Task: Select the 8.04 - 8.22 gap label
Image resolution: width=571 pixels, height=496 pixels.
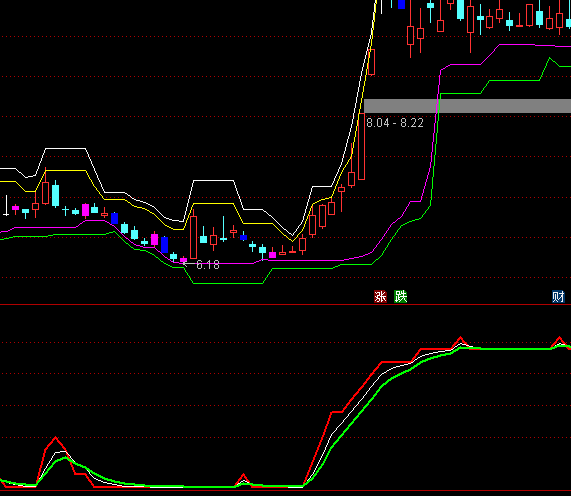Action: [395, 123]
